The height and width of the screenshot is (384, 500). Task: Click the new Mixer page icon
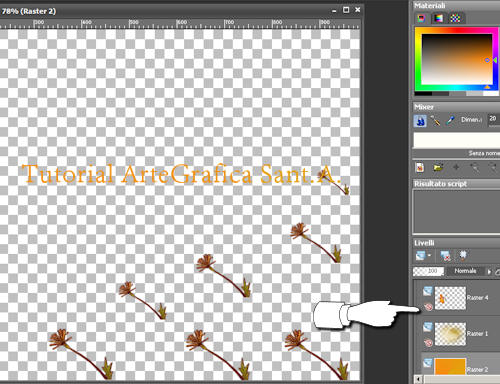pyautogui.click(x=420, y=167)
